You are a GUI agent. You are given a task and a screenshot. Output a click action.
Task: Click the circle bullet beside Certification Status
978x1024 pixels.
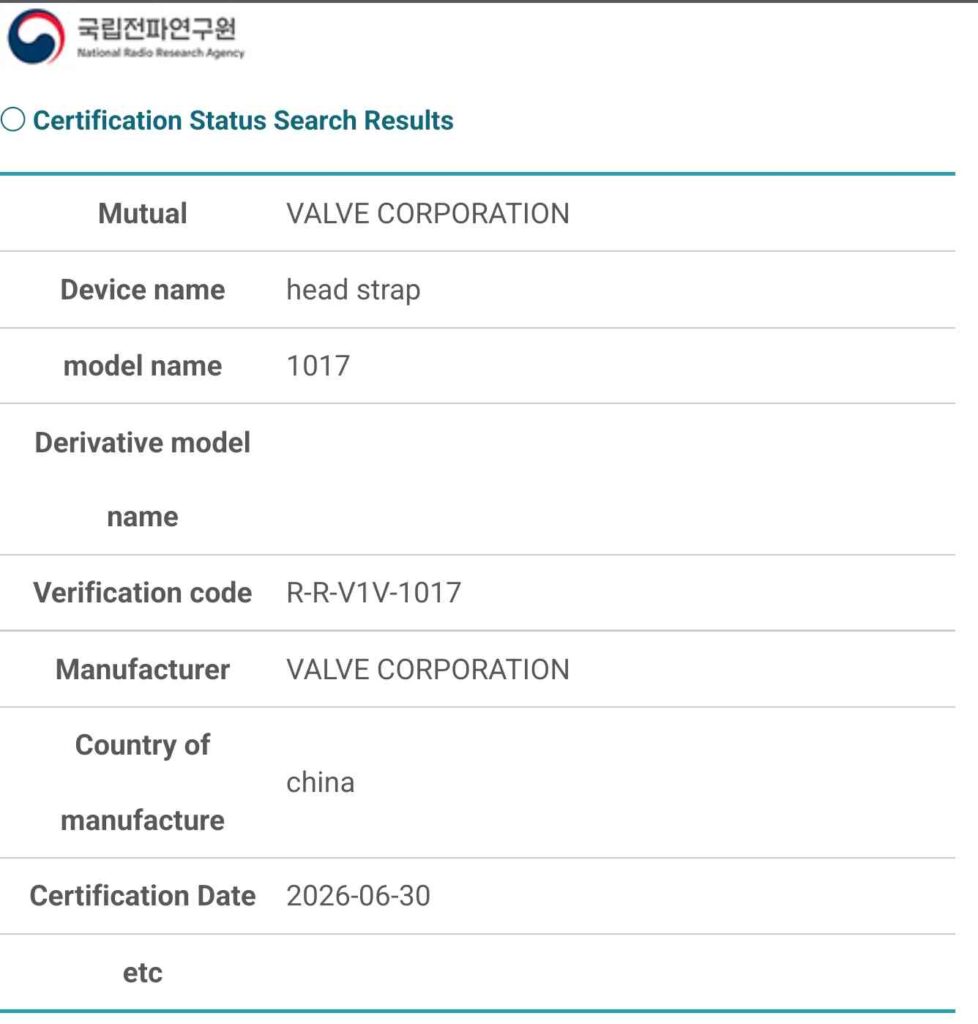(13, 120)
